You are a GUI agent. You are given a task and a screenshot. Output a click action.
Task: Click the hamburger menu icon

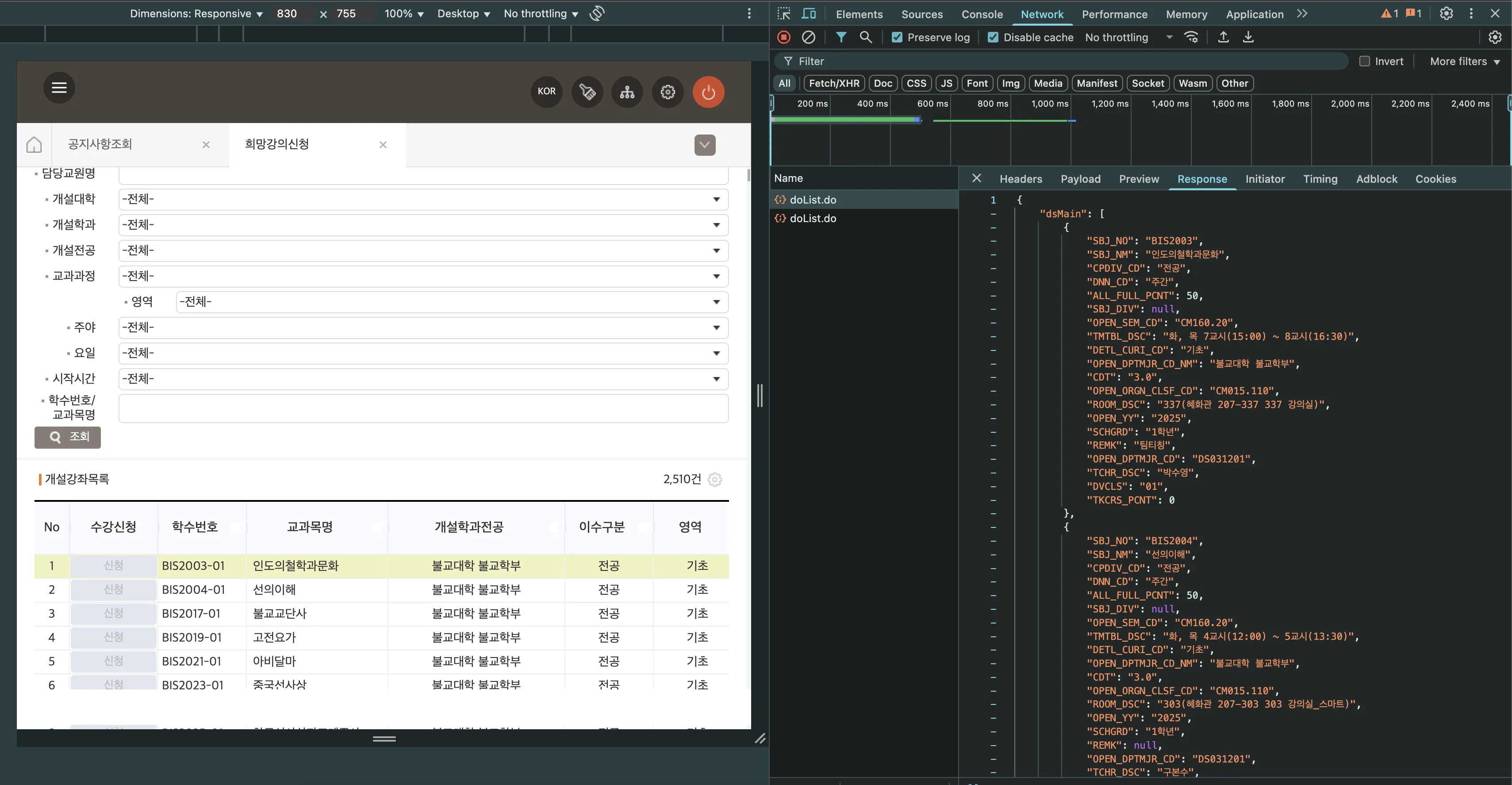59,88
